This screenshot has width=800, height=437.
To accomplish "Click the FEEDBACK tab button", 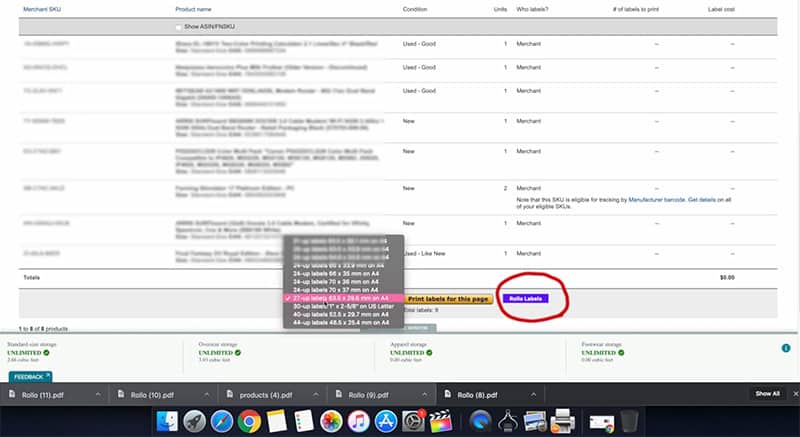I will [30, 377].
